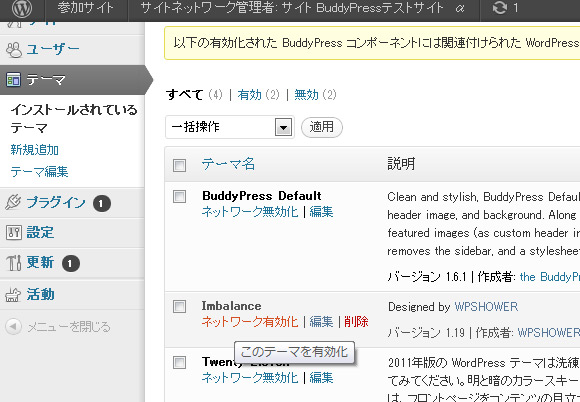
Task: Click 削除 for Imbalance theme
Action: [356, 322]
